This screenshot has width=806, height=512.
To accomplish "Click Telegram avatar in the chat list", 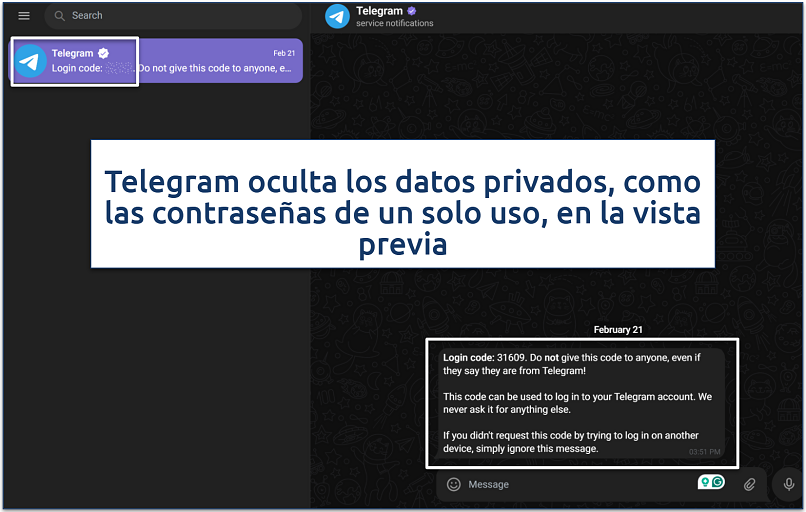I will pos(31,61).
